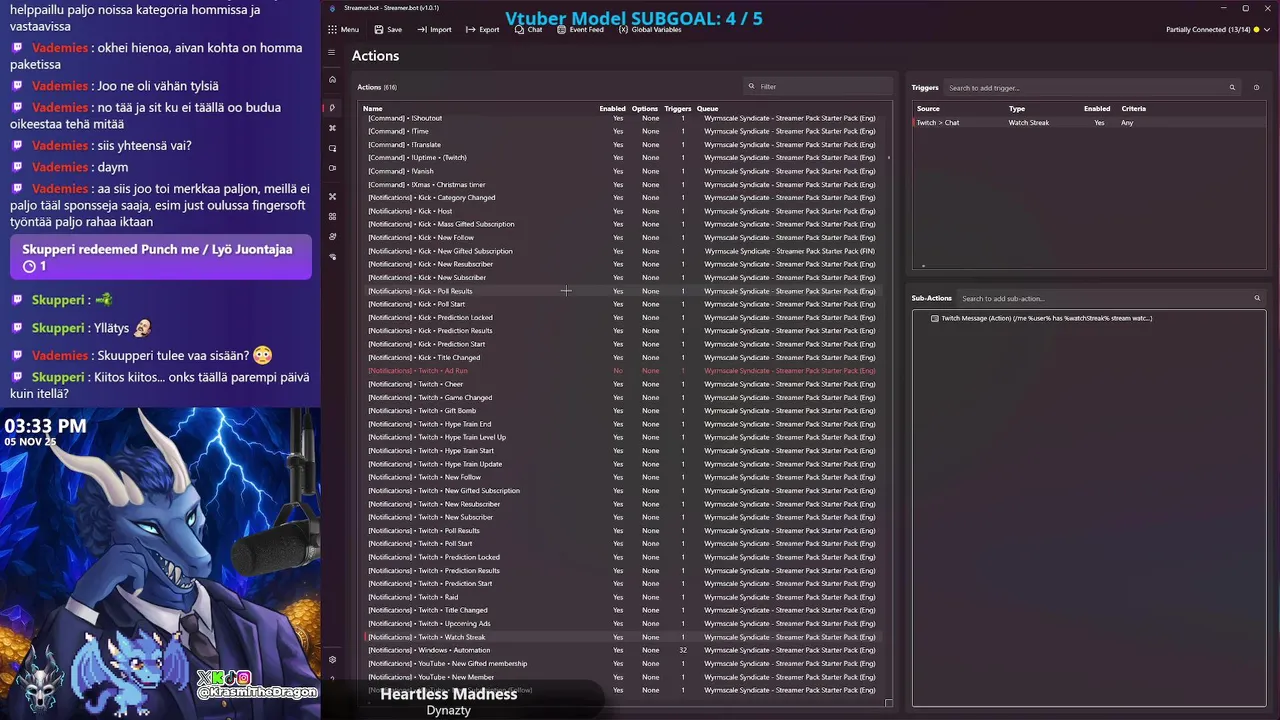Click the search icon in sub-action search field

(x=1257, y=298)
